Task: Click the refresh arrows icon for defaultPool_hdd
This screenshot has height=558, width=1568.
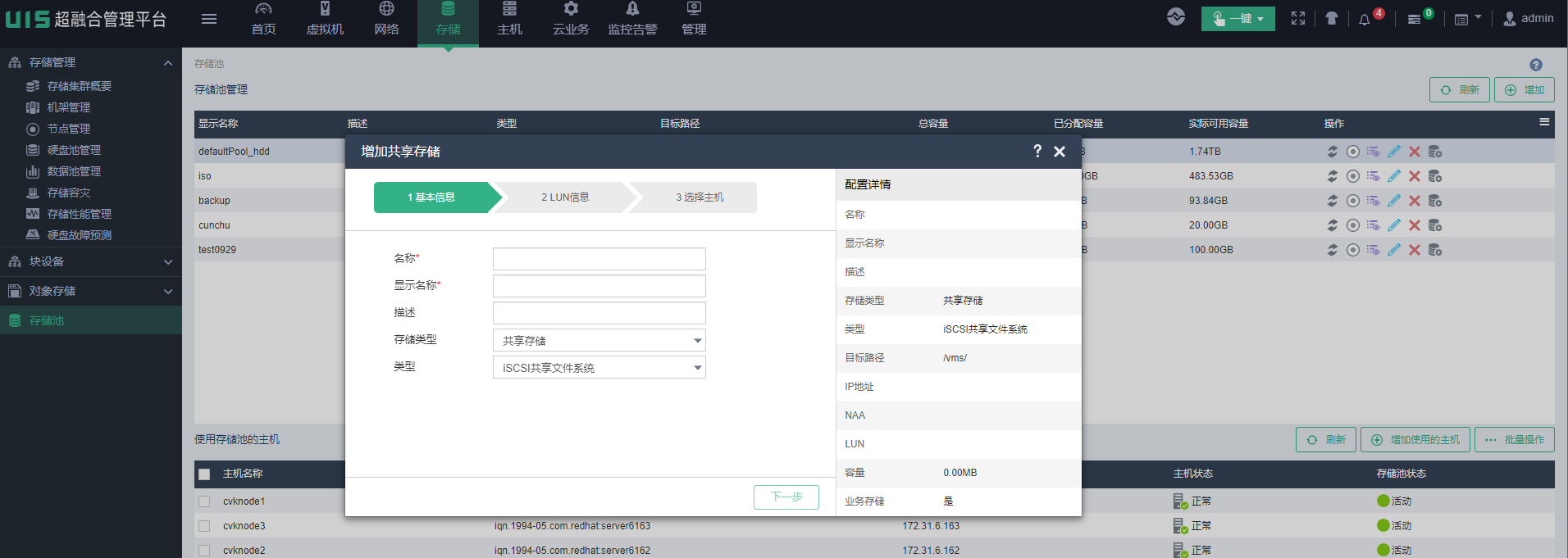Action: [x=1333, y=152]
